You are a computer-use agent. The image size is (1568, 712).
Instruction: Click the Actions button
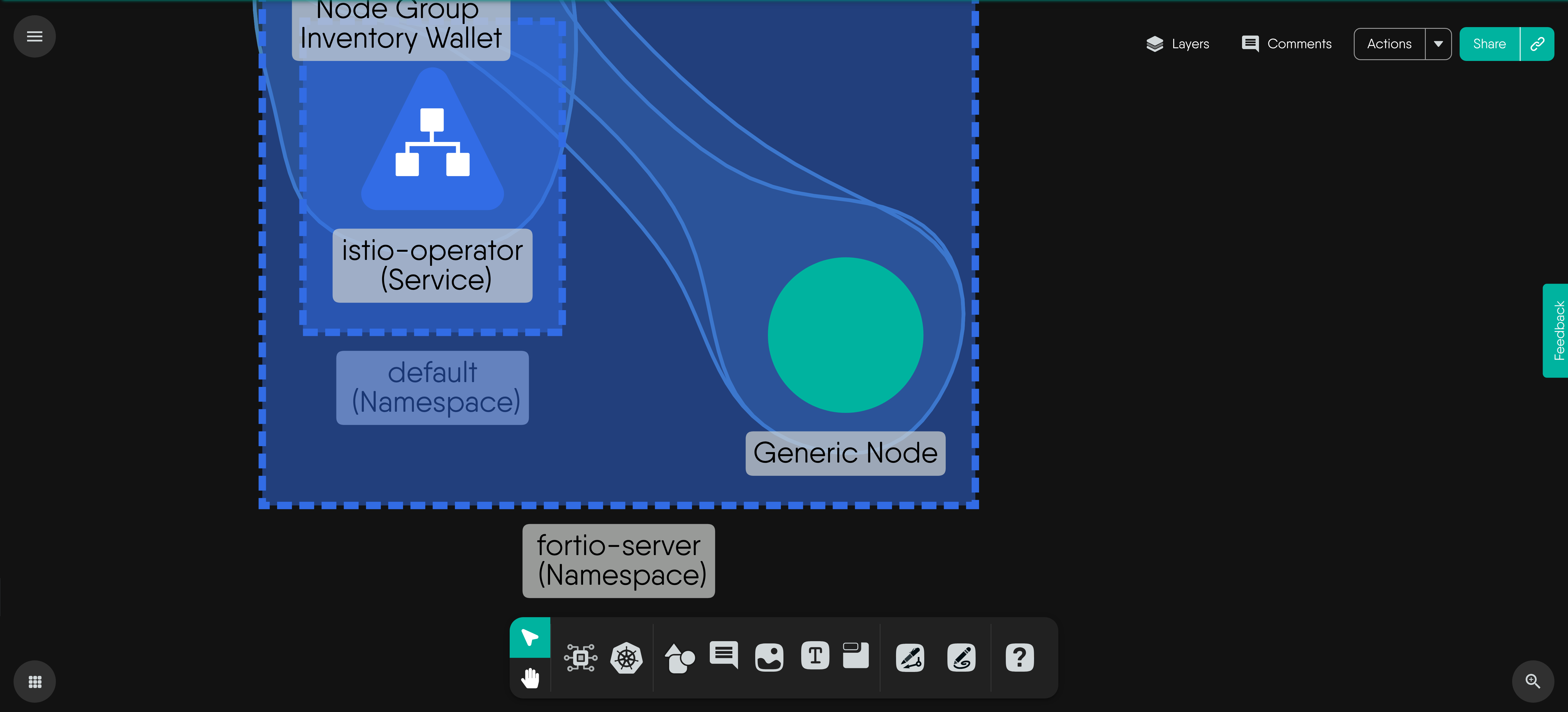coord(1389,44)
